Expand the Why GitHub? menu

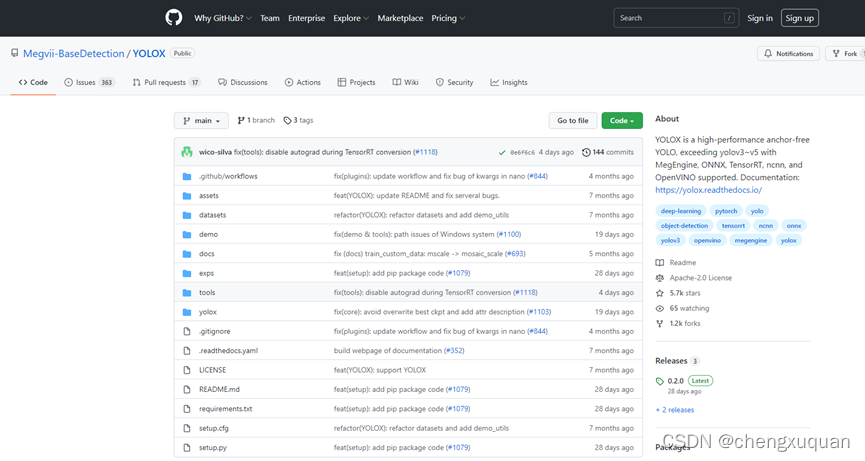[x=223, y=18]
